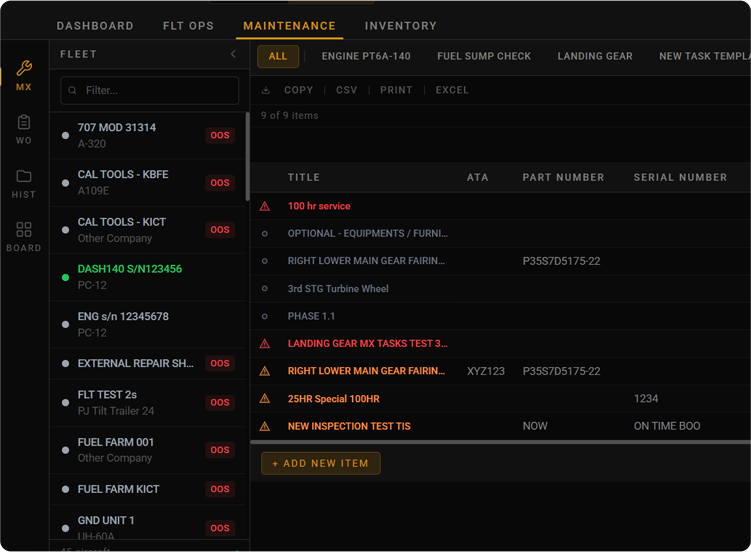Open the BOARD grid icon
The image size is (751, 552).
coord(24,229)
